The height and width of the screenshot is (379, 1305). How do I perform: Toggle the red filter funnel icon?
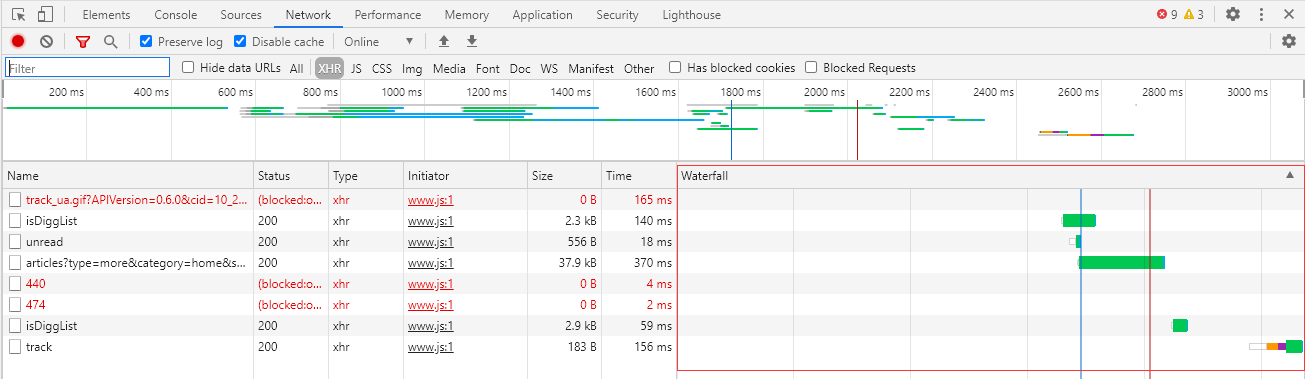pos(83,42)
